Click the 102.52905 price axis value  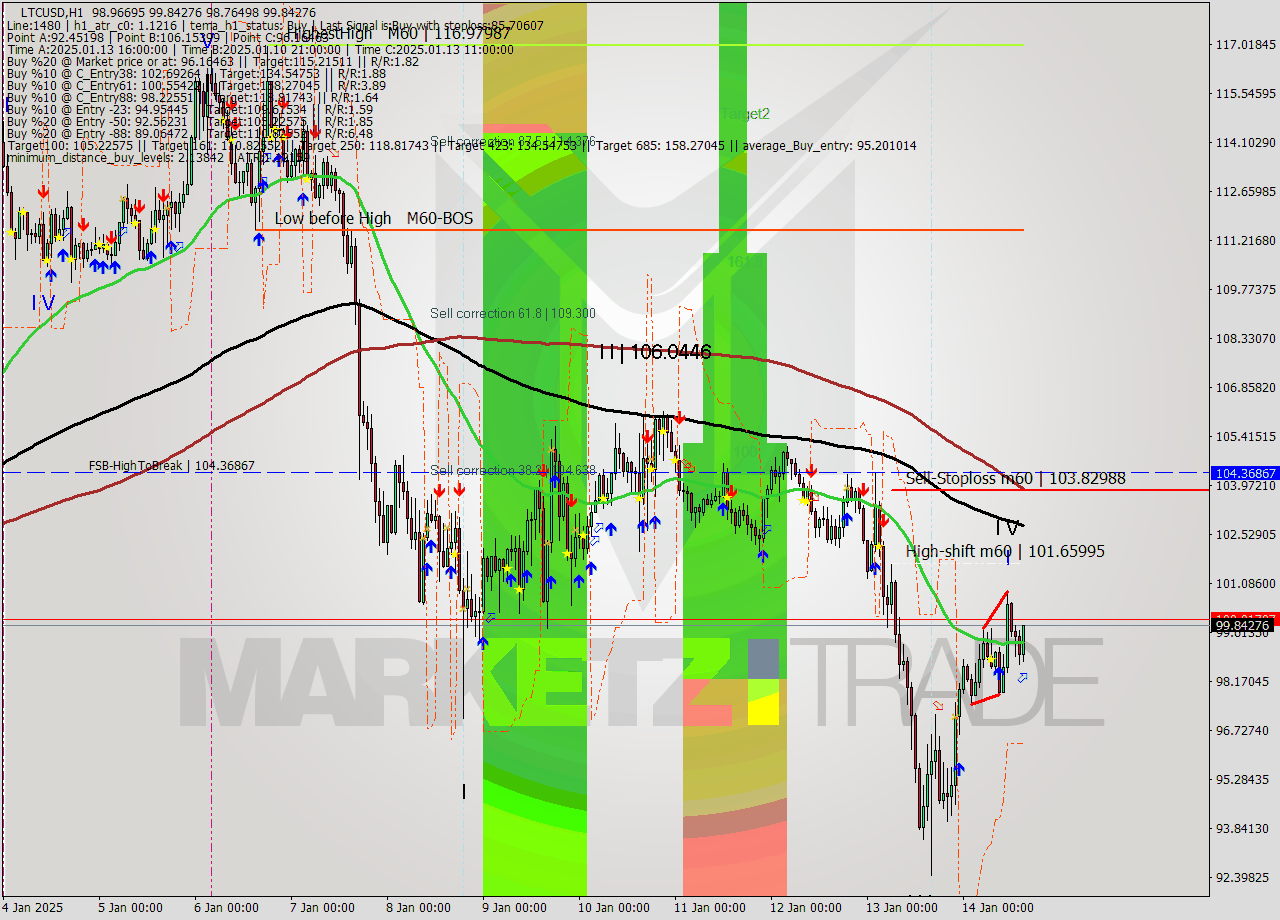(x=1245, y=534)
